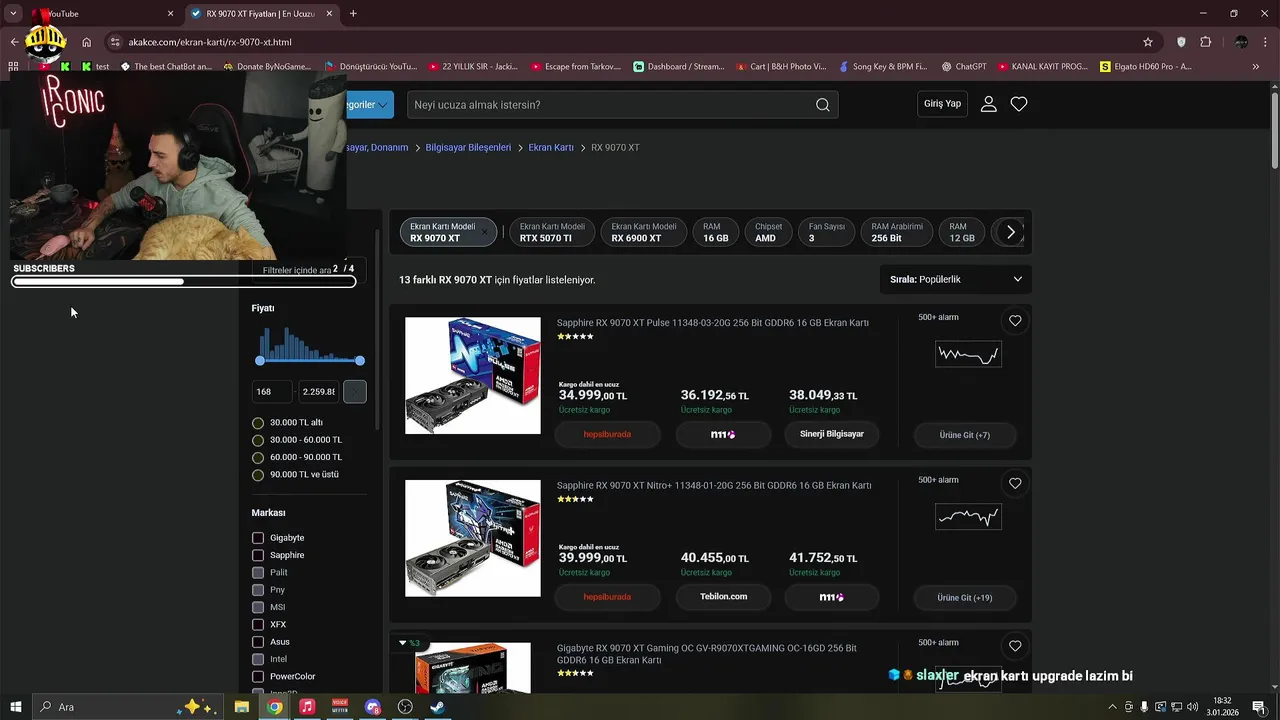Open Windows notification center icon
Image resolution: width=1280 pixels, height=720 pixels.
click(x=1259, y=707)
